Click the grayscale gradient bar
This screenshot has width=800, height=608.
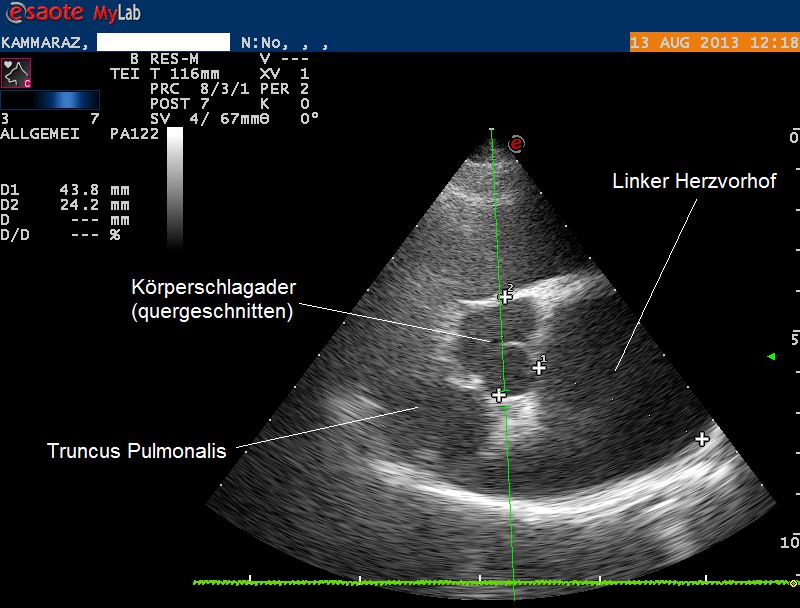(x=175, y=188)
